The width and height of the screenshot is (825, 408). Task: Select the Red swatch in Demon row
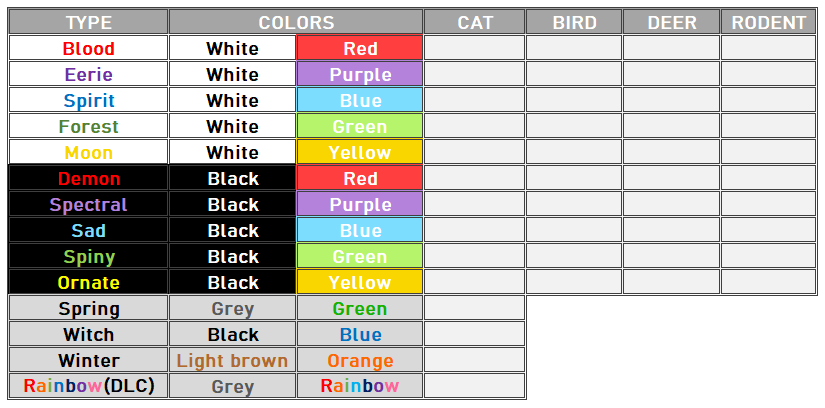pyautogui.click(x=360, y=178)
